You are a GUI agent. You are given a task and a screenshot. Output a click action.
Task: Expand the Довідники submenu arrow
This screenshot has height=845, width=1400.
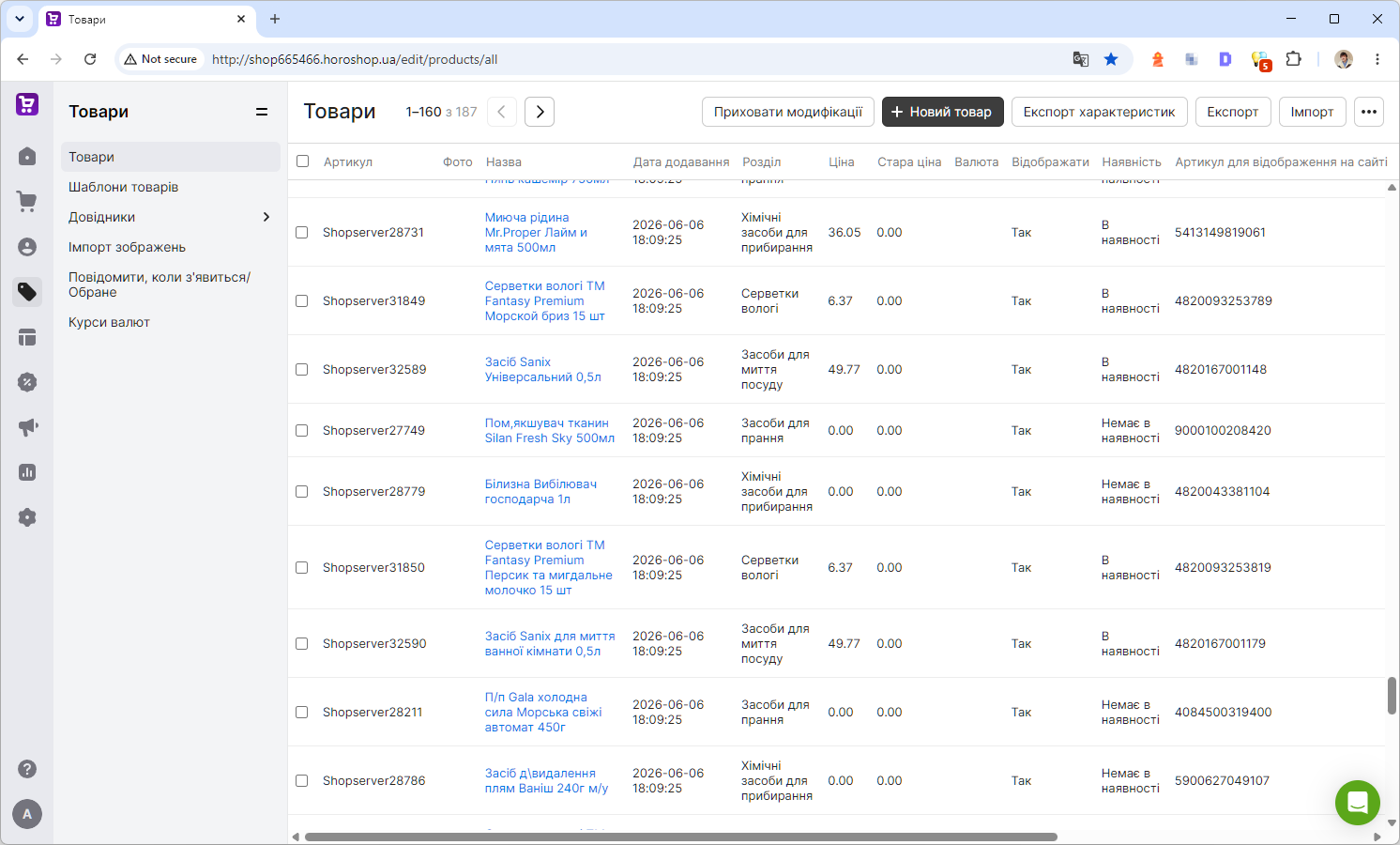tap(266, 217)
